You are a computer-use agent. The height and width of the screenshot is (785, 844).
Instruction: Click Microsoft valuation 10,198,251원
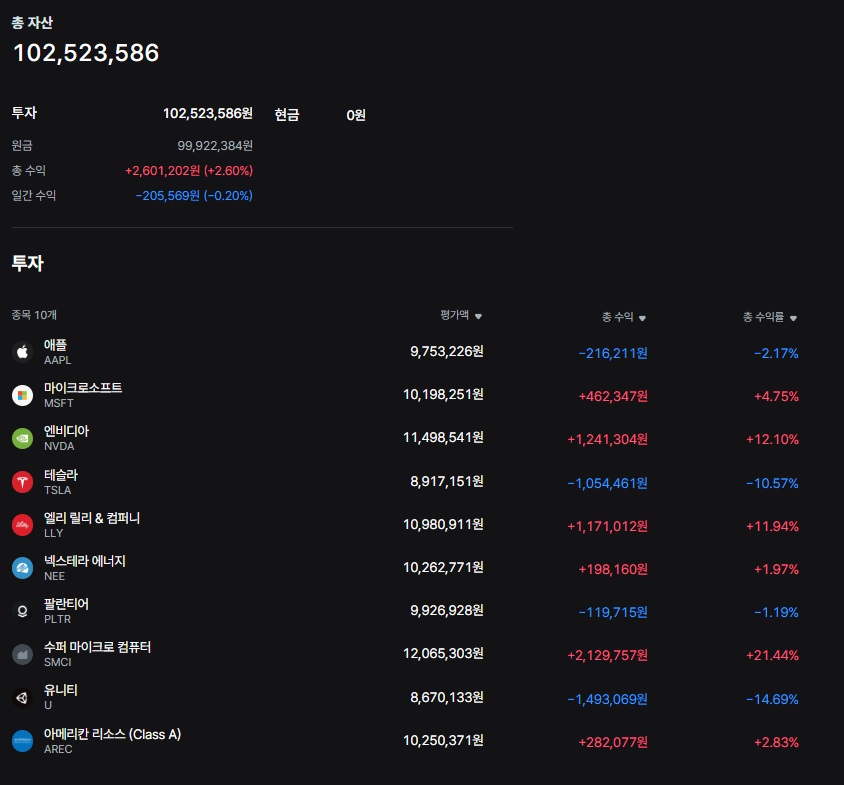click(444, 395)
